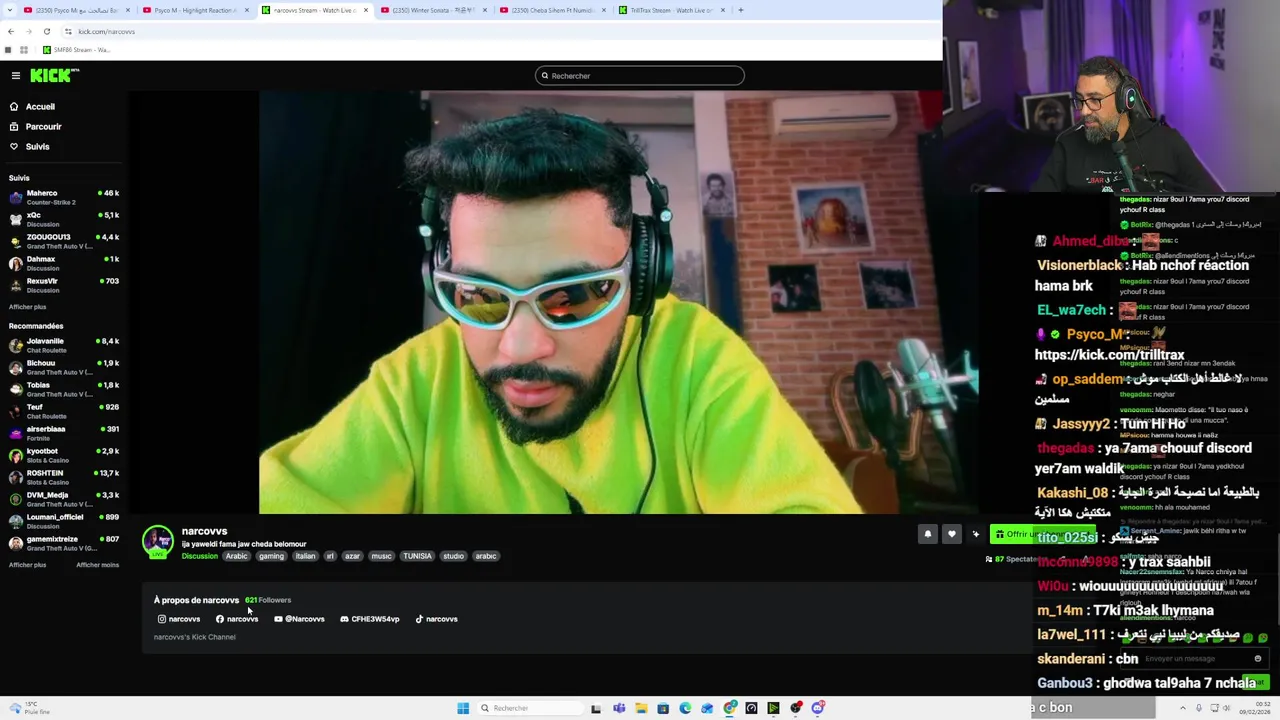Select the music tag

click(381, 556)
